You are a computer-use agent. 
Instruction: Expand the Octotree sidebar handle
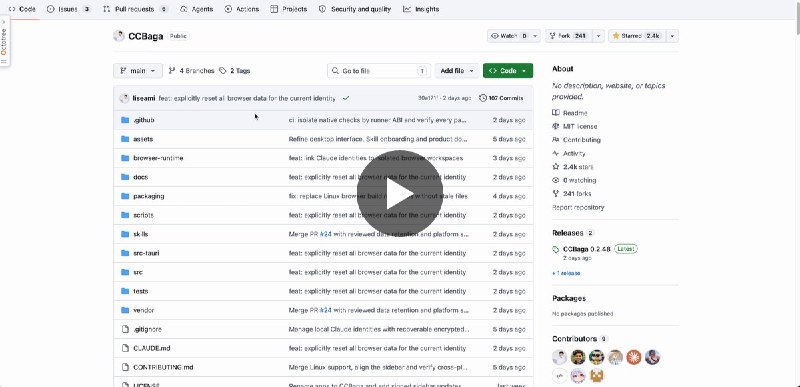click(x=4, y=41)
